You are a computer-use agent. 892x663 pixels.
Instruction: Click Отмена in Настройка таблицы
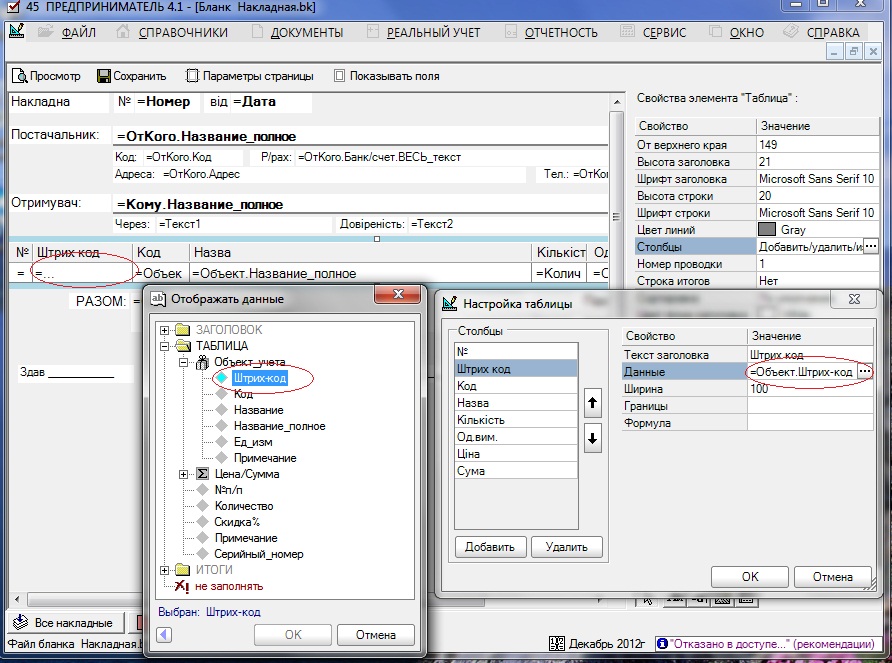(x=832, y=576)
